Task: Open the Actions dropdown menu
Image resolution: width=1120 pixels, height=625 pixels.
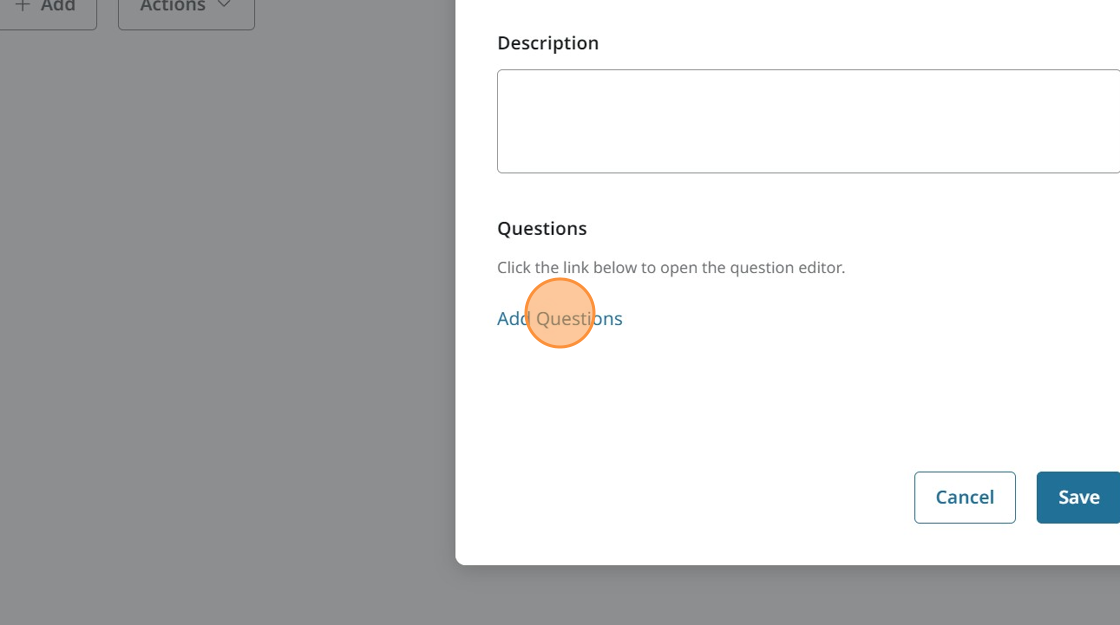Action: (x=186, y=10)
